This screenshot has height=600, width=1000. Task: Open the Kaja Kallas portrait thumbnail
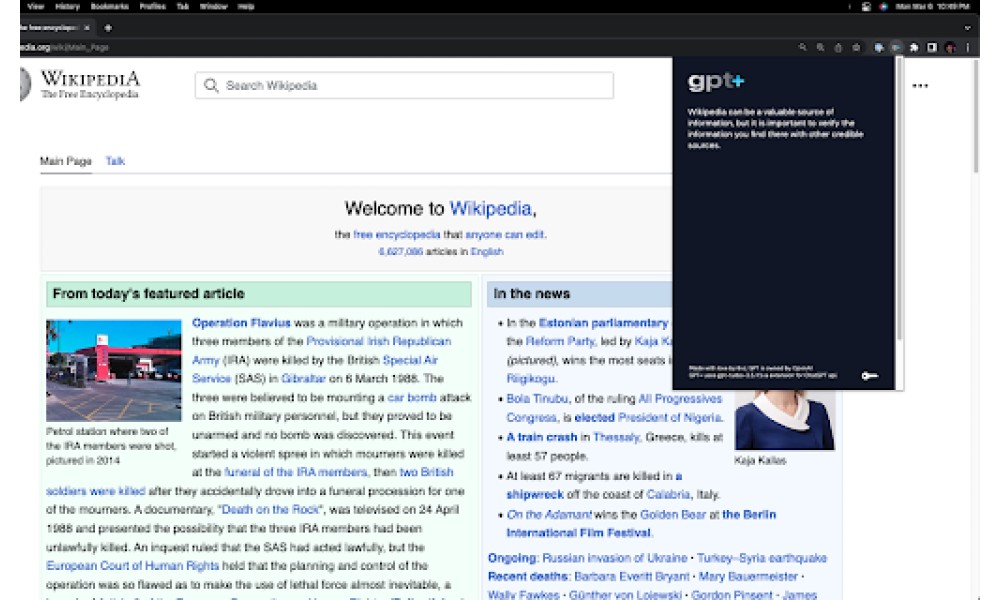pyautogui.click(x=784, y=420)
